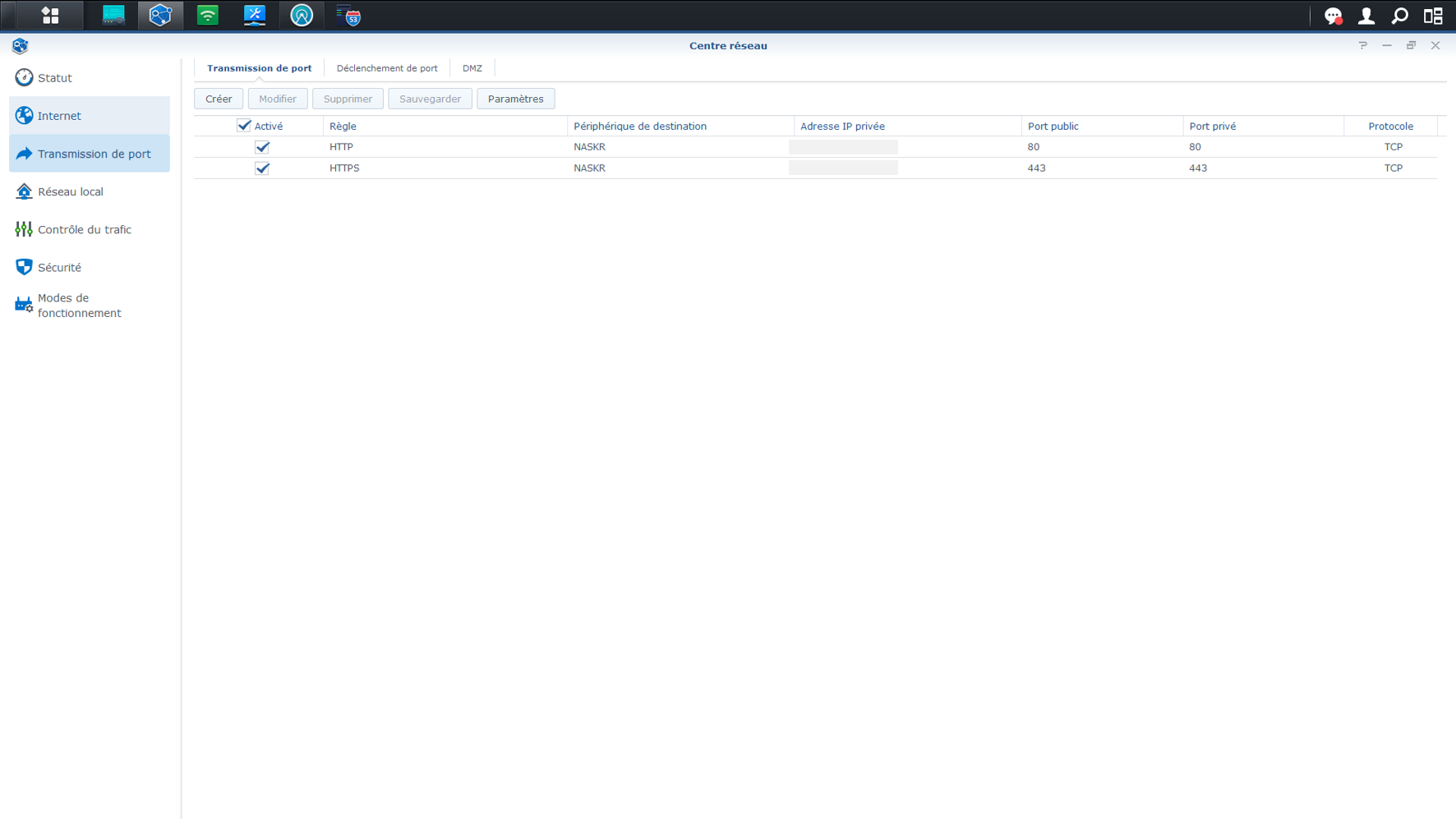The width and height of the screenshot is (1456, 819).
Task: Click the Statut gauge icon
Action: 24,77
